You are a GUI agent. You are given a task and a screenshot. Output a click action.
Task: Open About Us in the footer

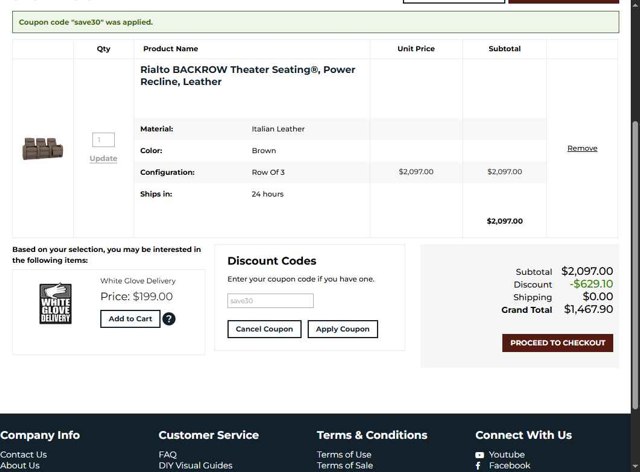coord(20,465)
